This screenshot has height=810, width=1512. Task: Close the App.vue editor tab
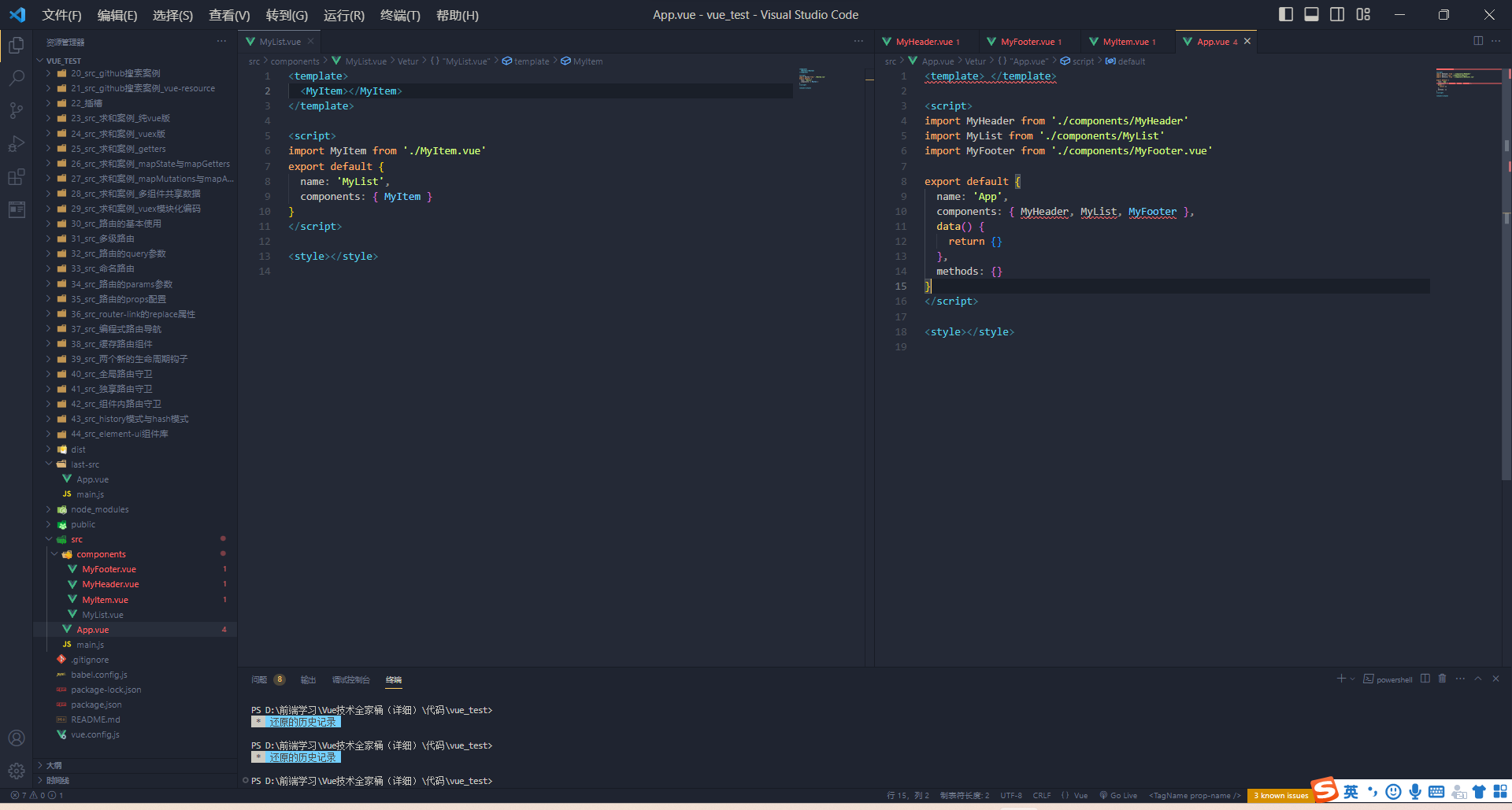coord(1247,42)
